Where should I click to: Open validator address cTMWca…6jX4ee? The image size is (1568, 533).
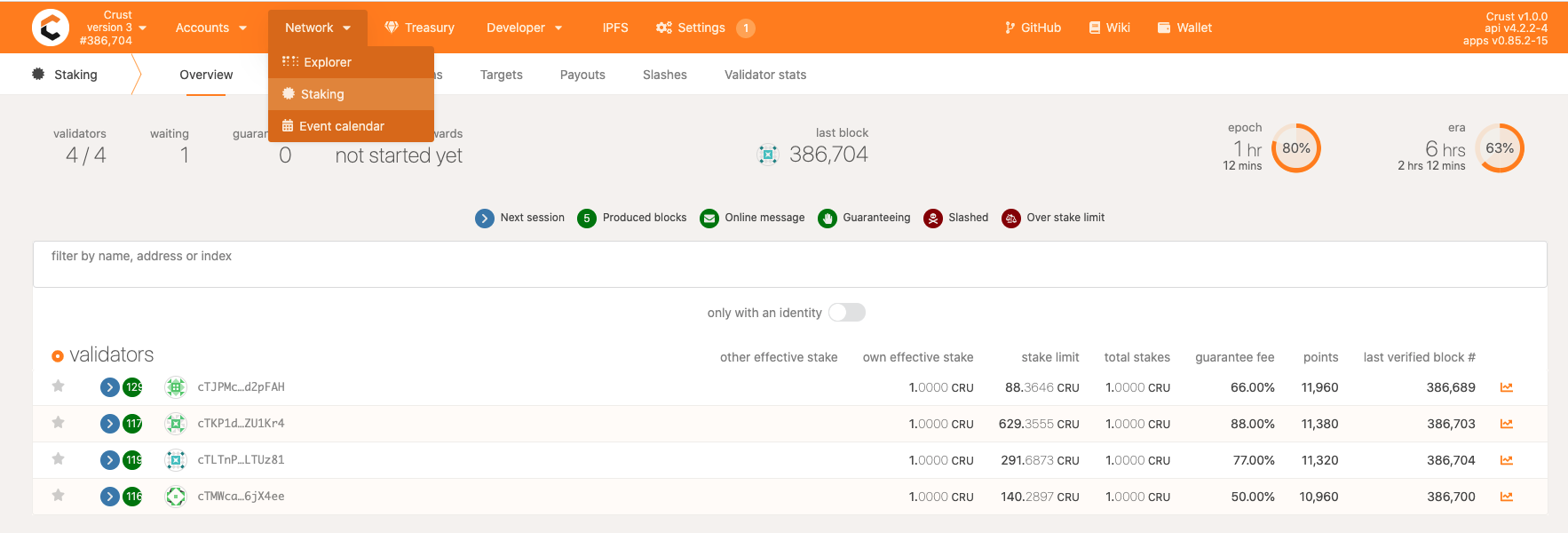pyautogui.click(x=241, y=497)
